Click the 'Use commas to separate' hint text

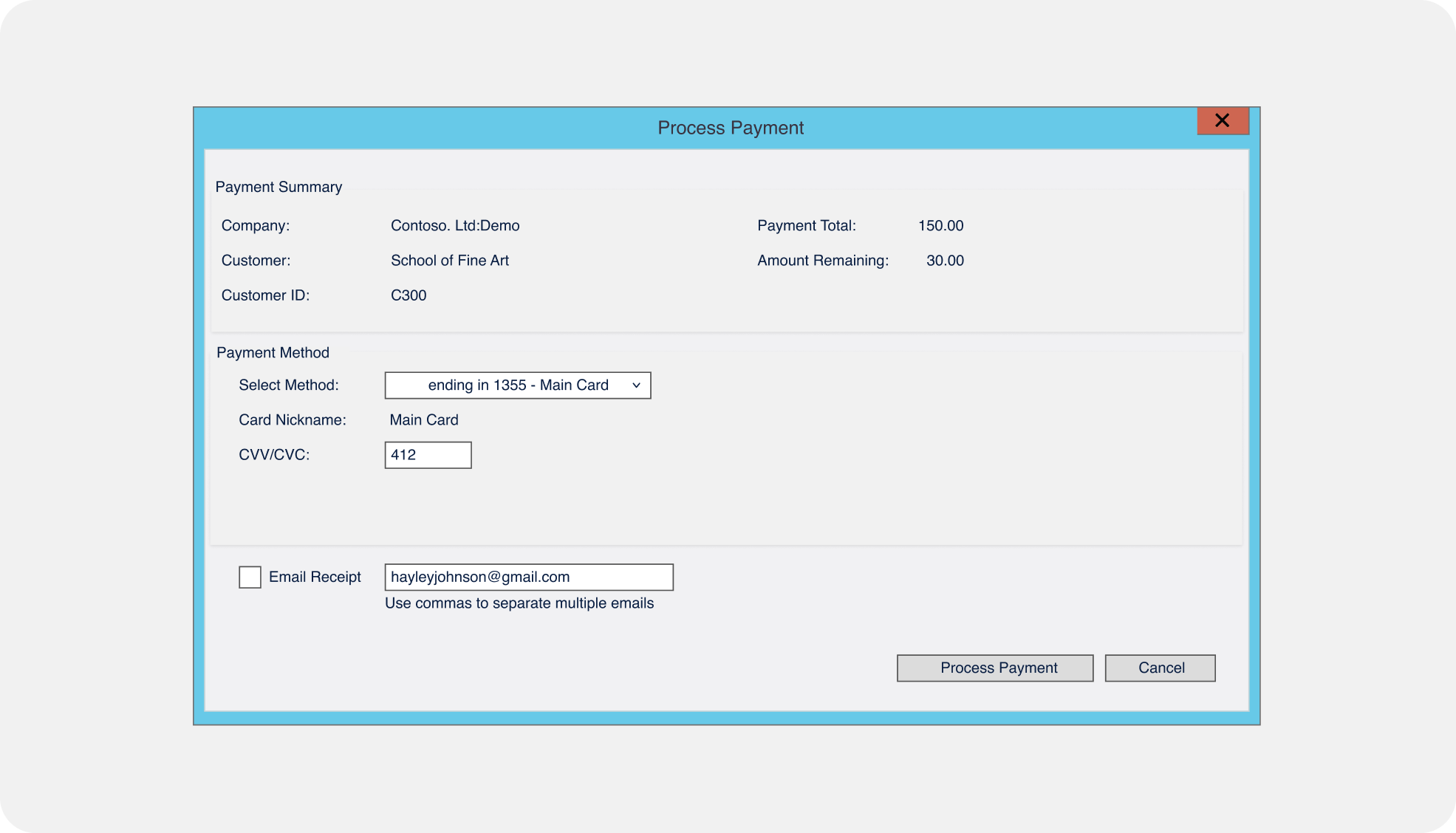pyautogui.click(x=519, y=603)
